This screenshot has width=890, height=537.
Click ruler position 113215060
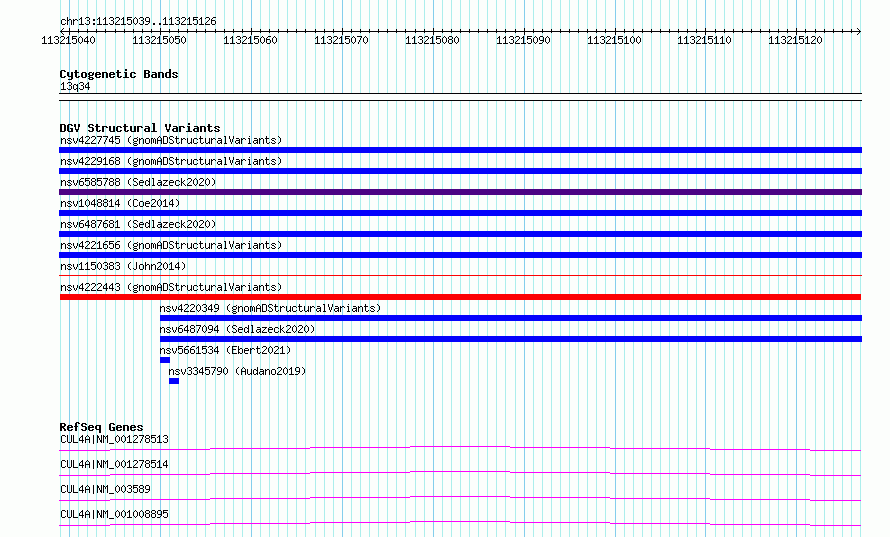pos(250,40)
